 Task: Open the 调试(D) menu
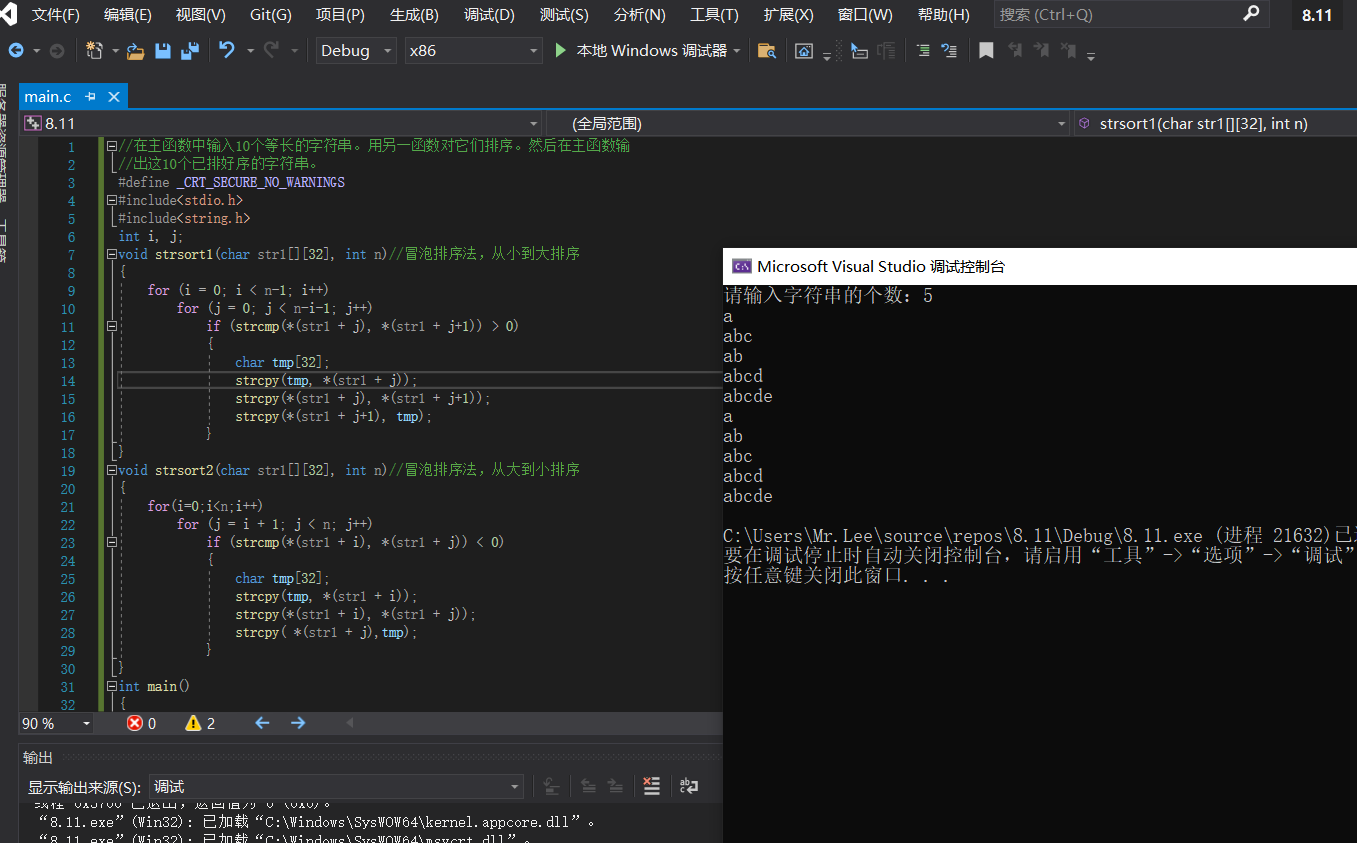(489, 15)
